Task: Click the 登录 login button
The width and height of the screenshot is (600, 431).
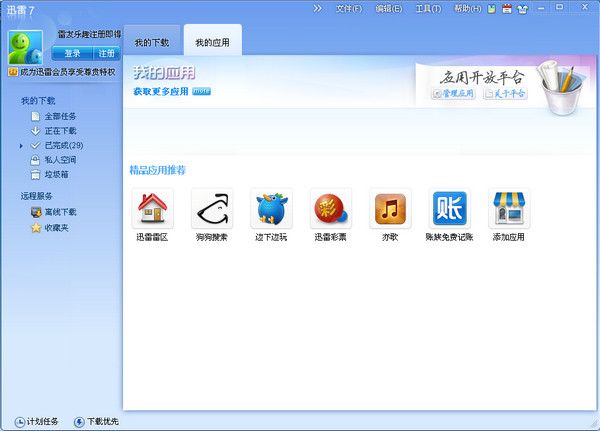Action: pos(72,53)
